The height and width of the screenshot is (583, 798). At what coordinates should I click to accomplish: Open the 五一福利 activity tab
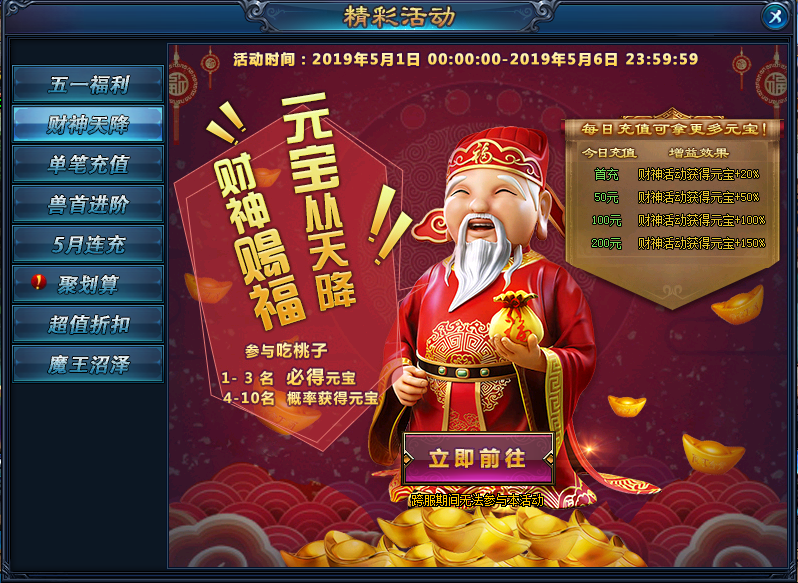(x=88, y=83)
